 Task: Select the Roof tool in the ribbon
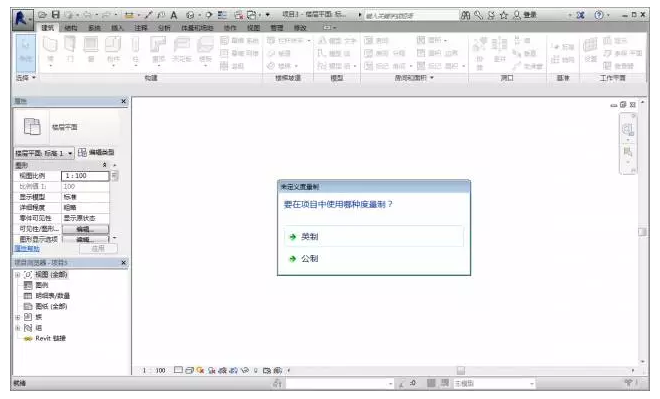(x=158, y=51)
